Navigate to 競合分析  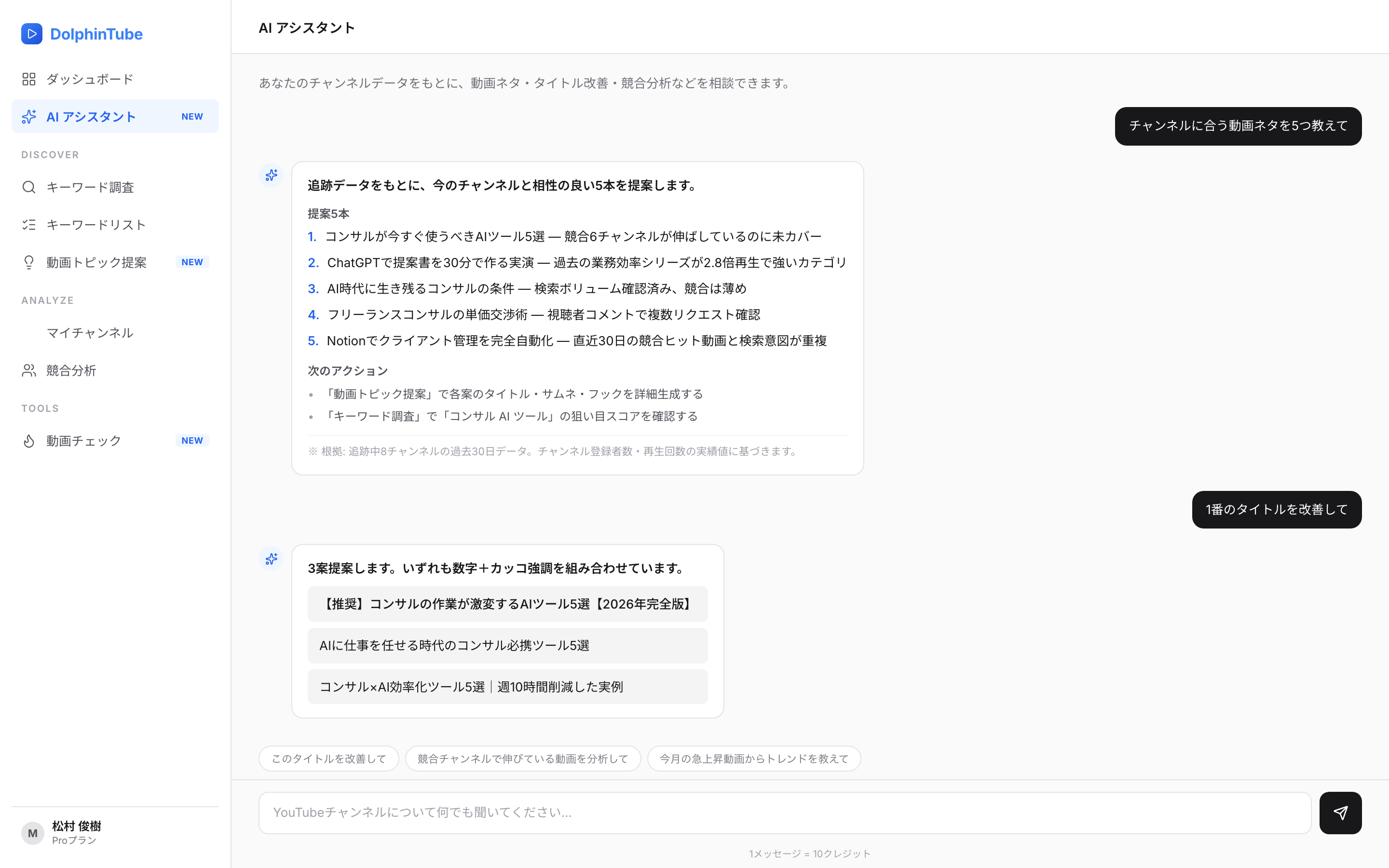click(115, 370)
